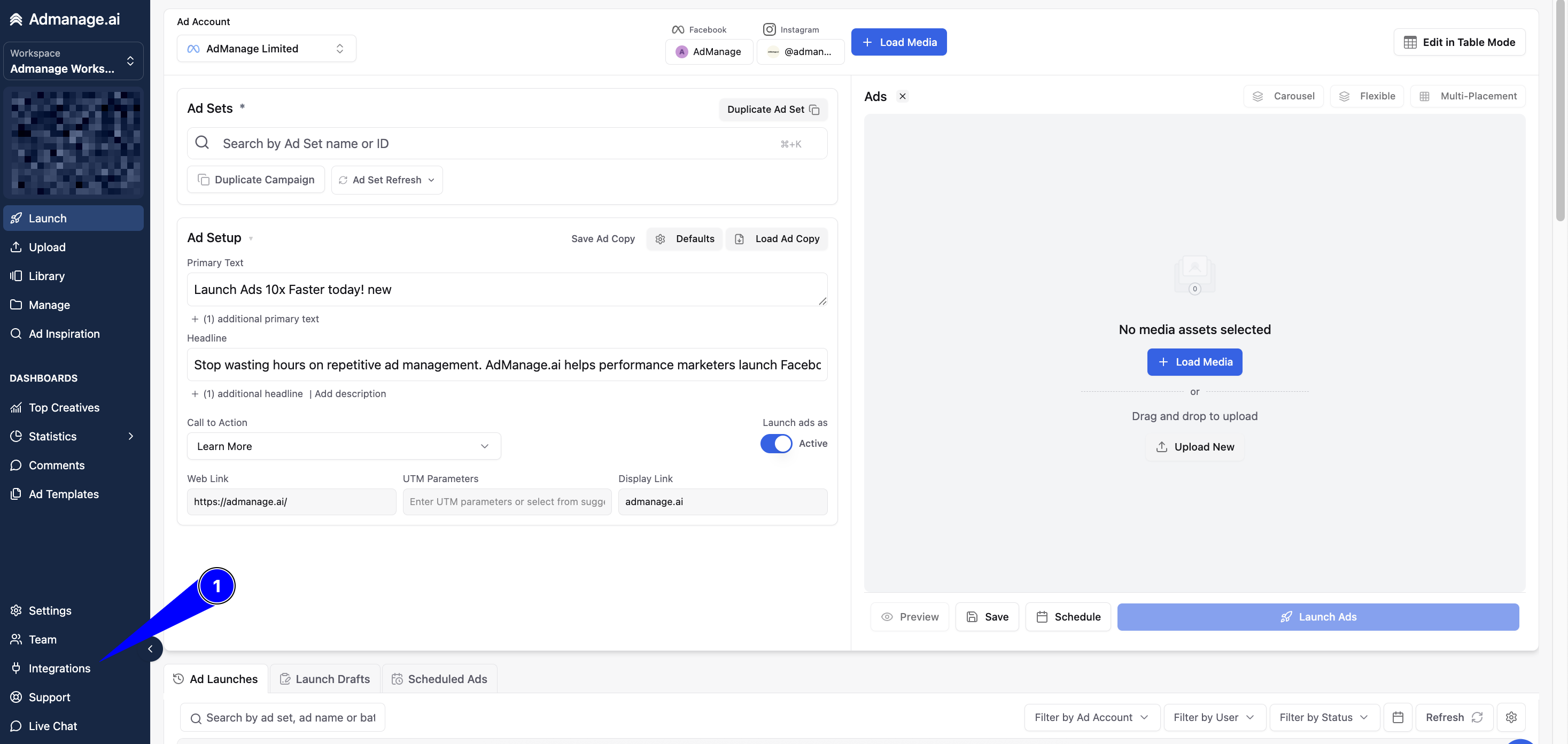The image size is (1568, 744).
Task: Switch to the Scheduled Ads tab
Action: 439,679
